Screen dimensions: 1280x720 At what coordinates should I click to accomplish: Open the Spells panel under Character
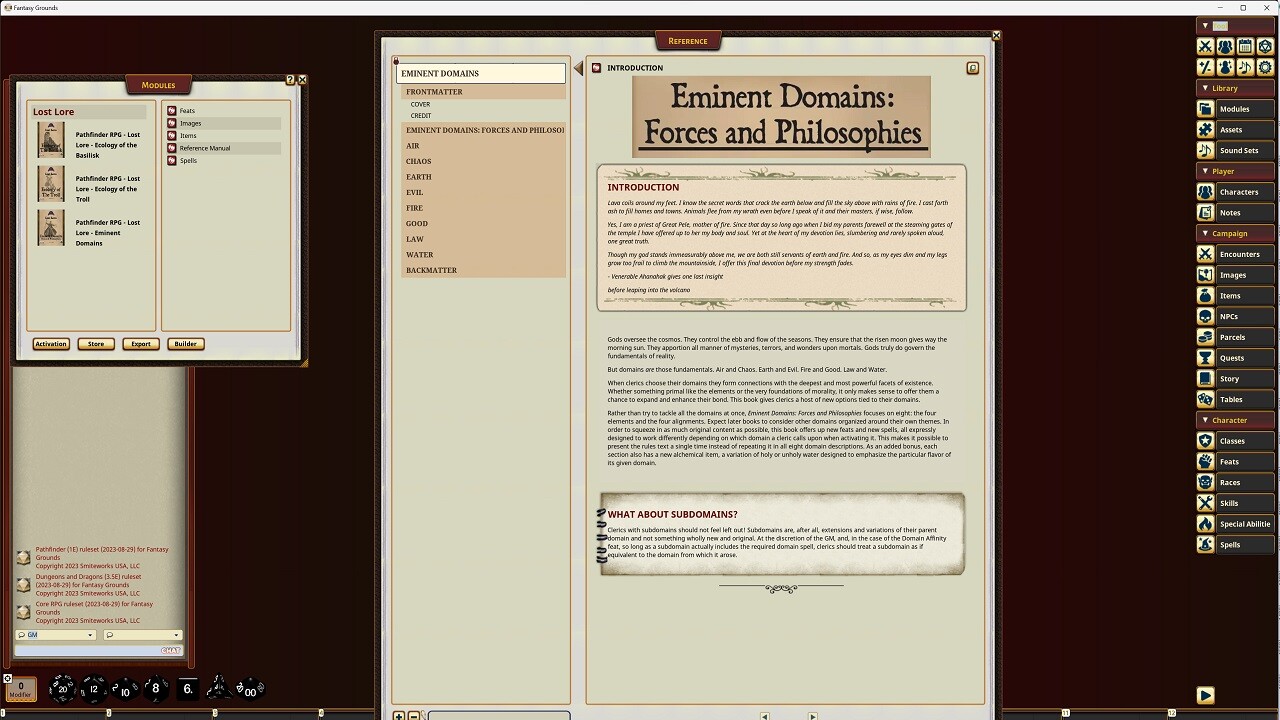click(1234, 544)
